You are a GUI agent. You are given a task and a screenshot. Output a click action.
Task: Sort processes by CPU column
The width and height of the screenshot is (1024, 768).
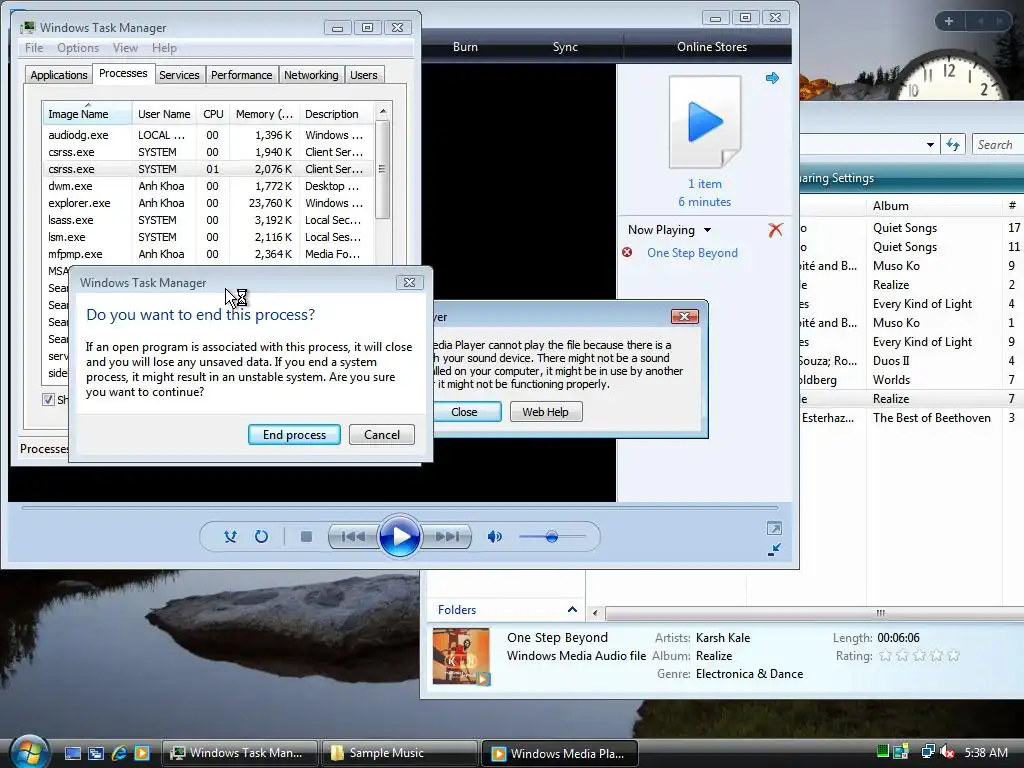213,114
